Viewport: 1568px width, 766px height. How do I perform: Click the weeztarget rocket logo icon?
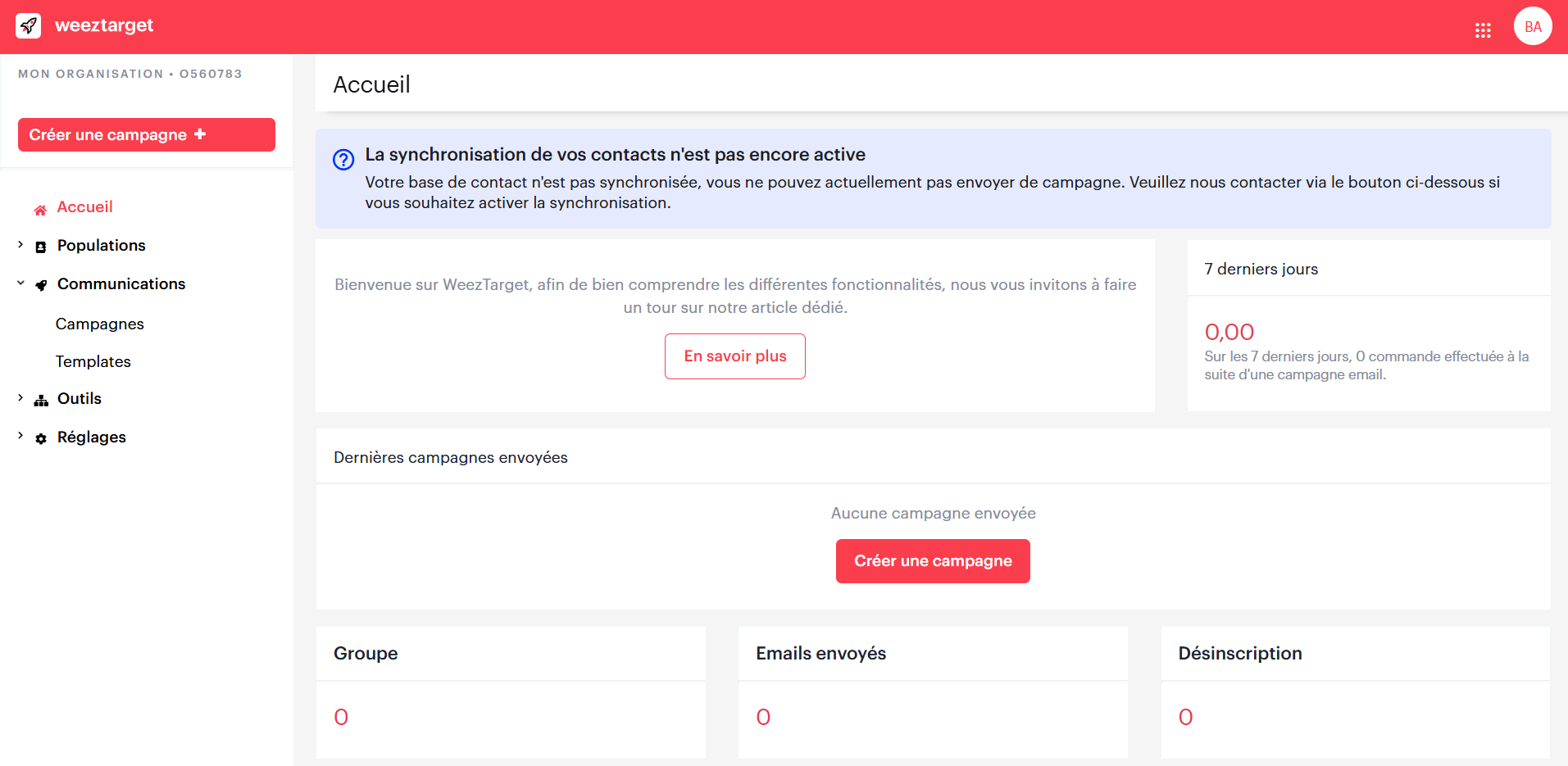click(x=28, y=25)
